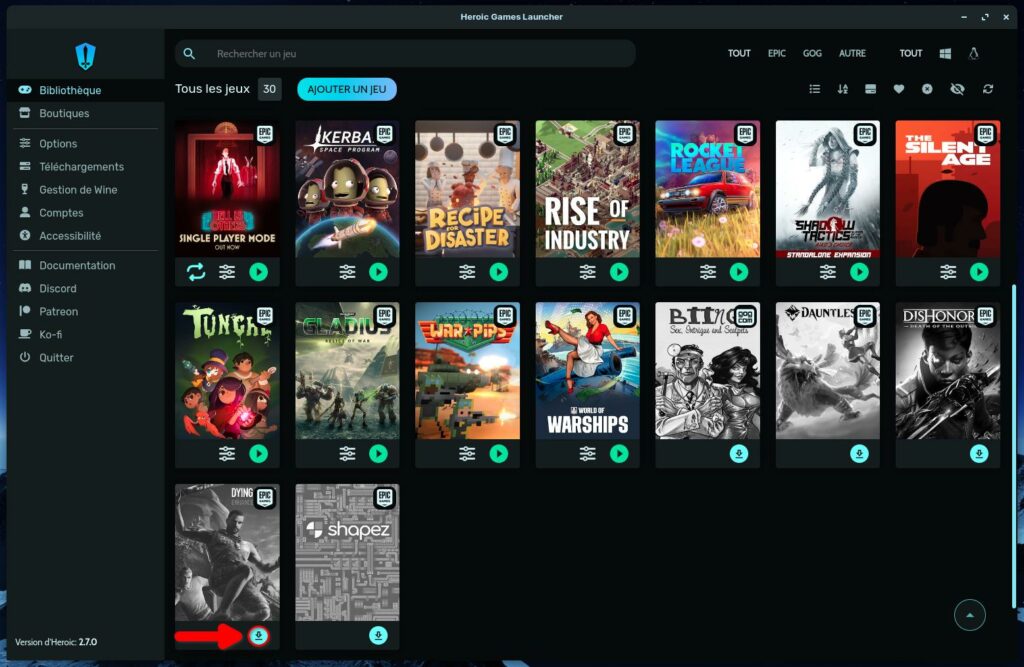The width and height of the screenshot is (1024, 667).
Task: Show only Epic store games
Action: [777, 53]
